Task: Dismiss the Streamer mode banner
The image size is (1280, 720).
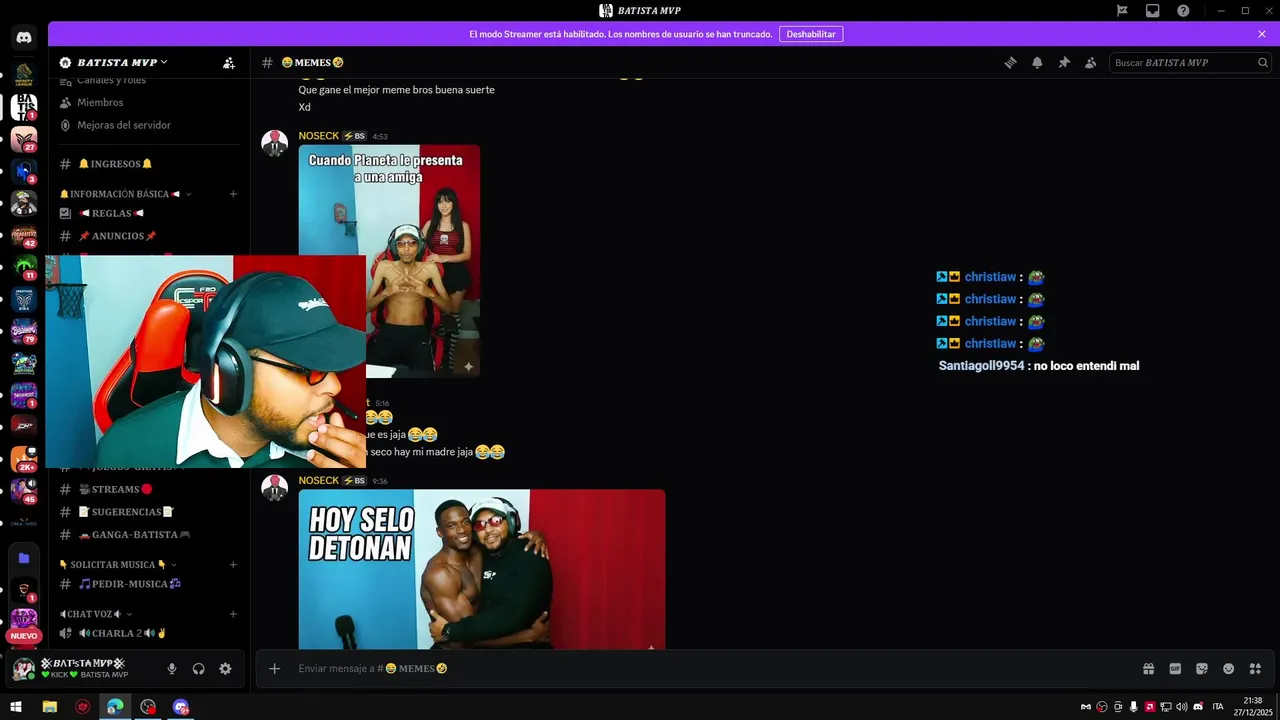Action: [1262, 34]
